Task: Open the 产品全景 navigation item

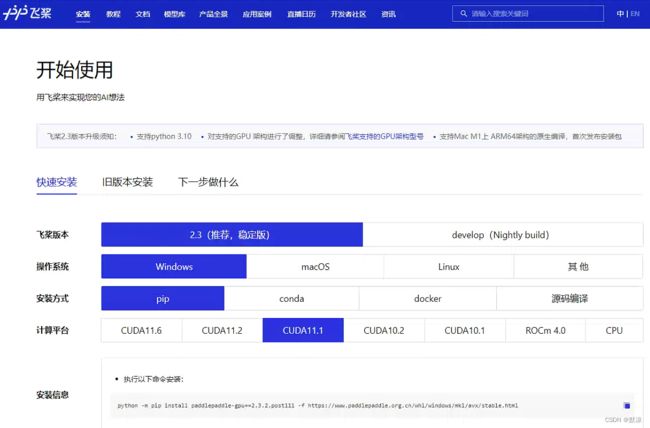Action: click(213, 14)
